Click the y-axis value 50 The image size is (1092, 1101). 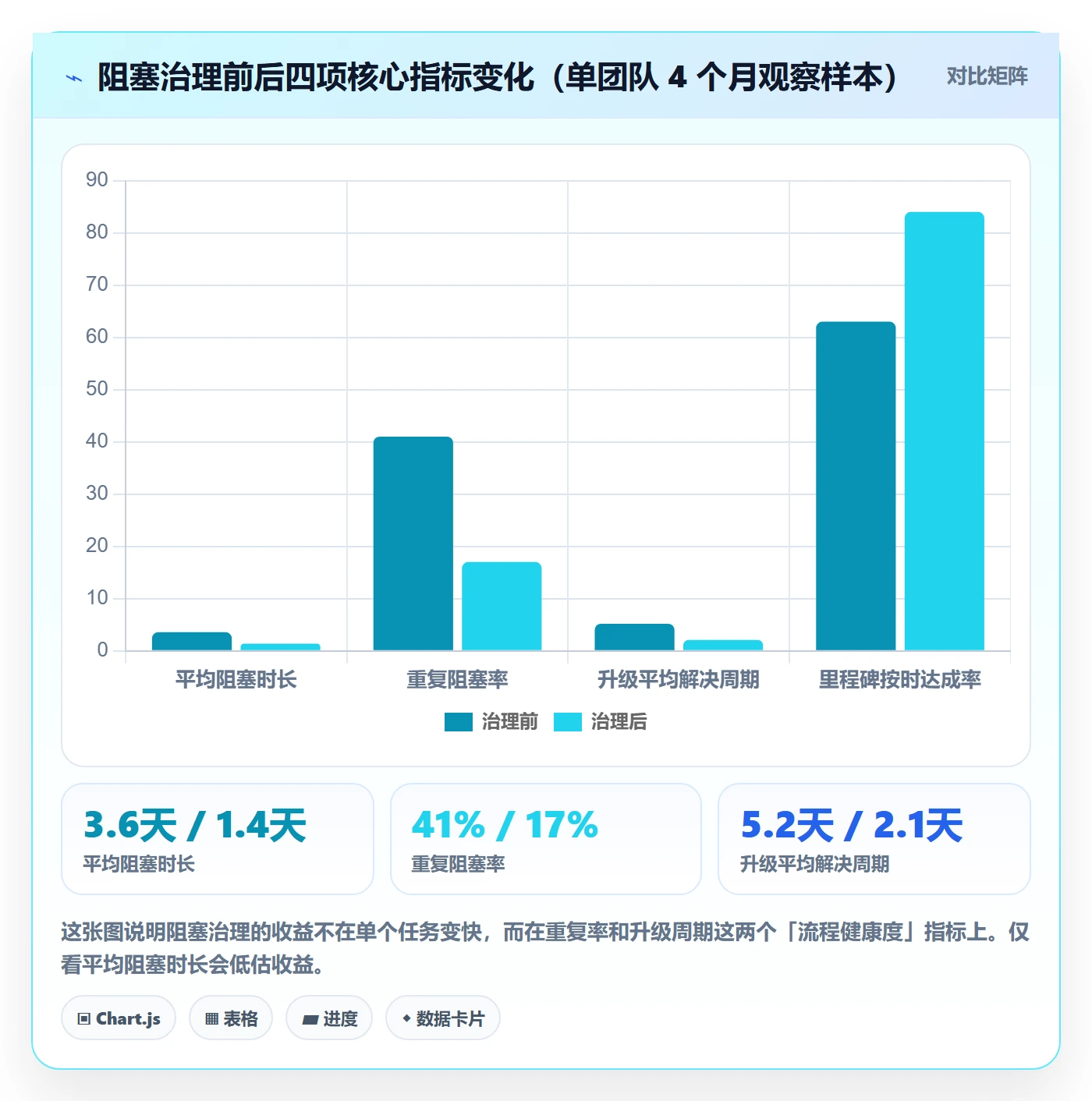(x=97, y=389)
